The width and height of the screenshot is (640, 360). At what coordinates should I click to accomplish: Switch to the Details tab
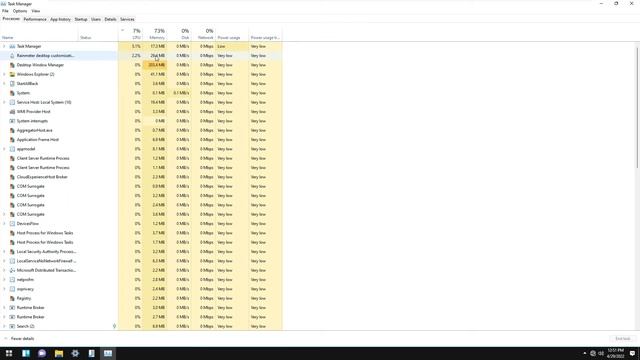[x=110, y=19]
